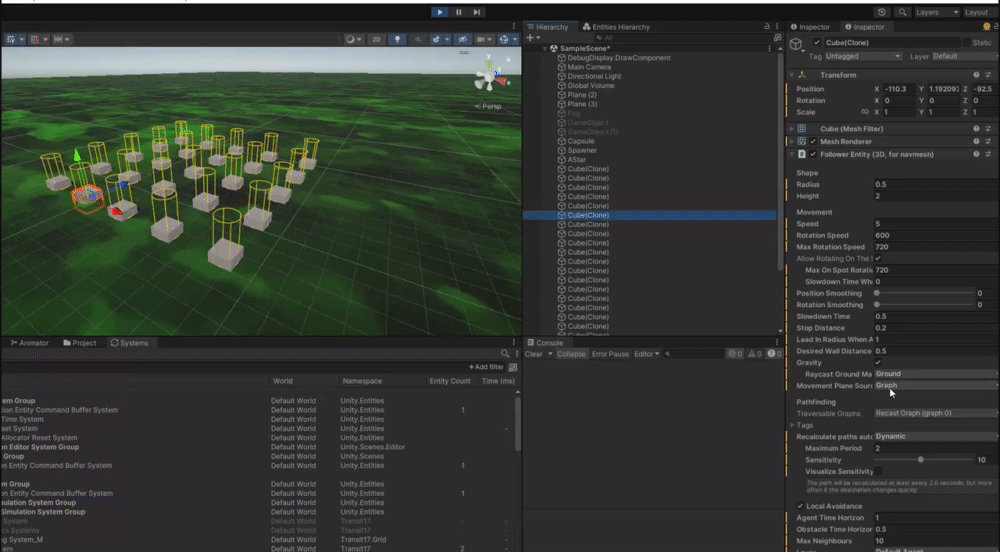Click the Hierarchy add plus button

click(532, 38)
